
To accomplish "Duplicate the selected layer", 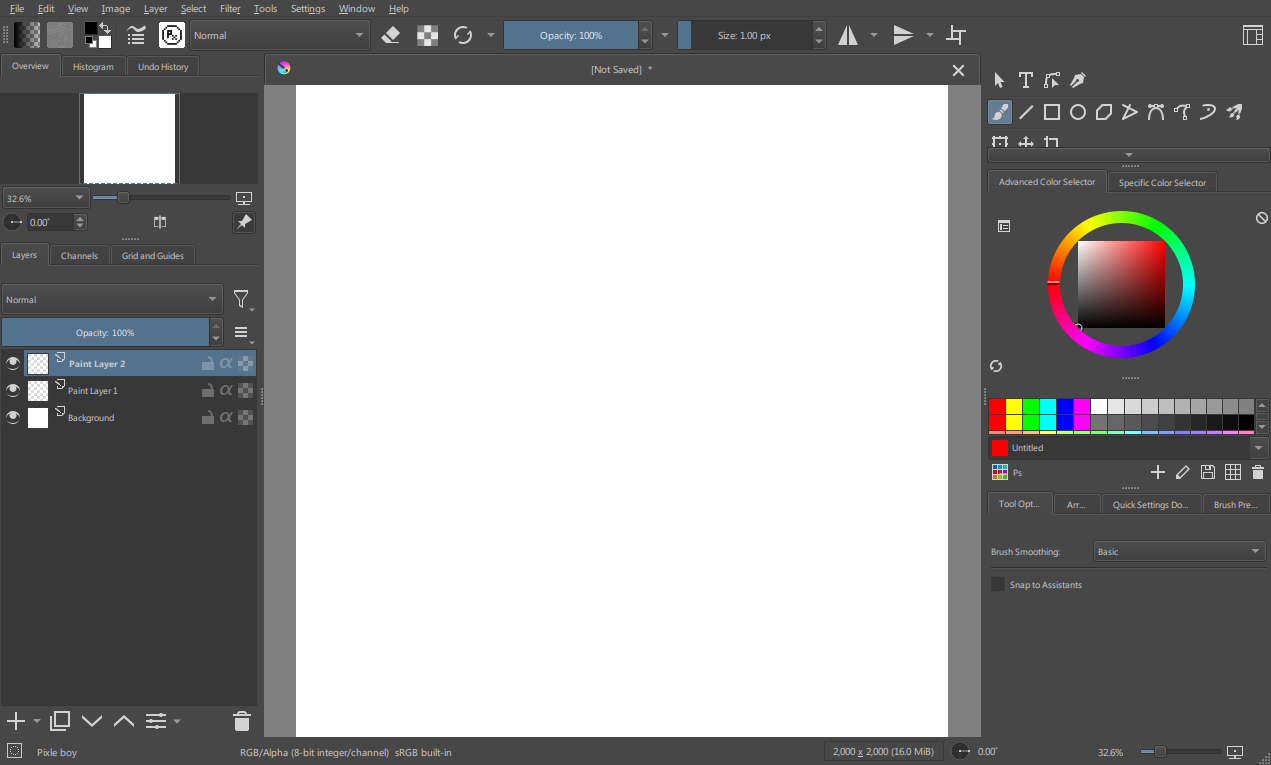I will [x=60, y=721].
